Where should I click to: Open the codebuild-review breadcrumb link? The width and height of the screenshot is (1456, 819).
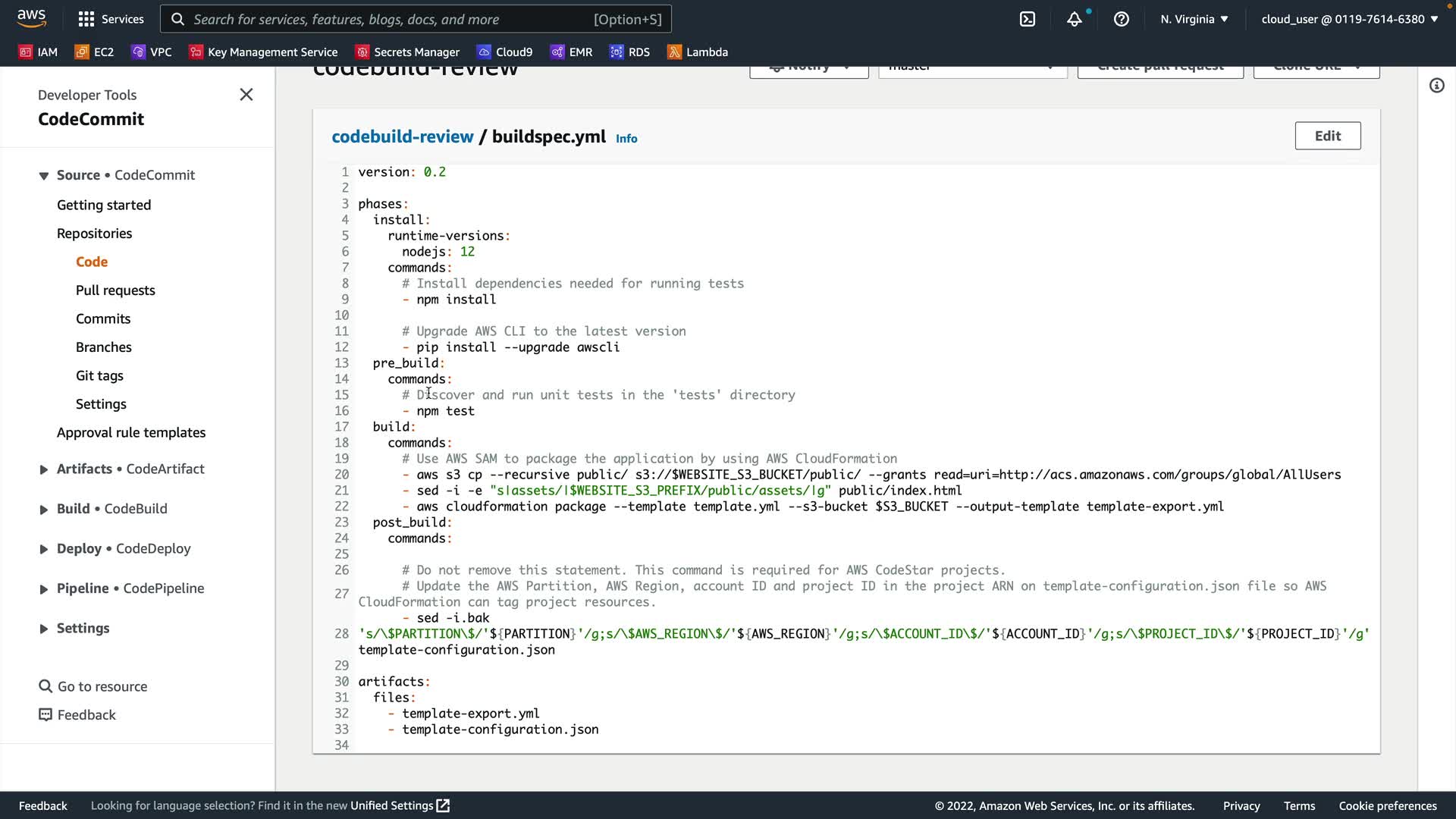[x=402, y=136]
